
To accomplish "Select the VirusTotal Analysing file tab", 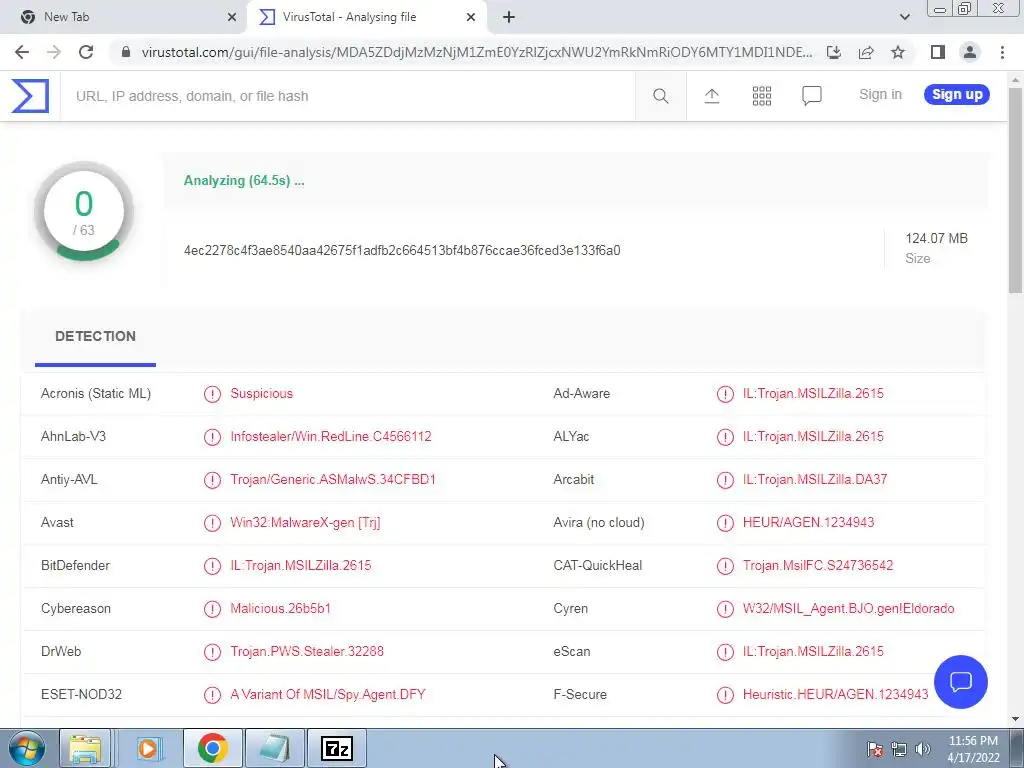I will [366, 17].
